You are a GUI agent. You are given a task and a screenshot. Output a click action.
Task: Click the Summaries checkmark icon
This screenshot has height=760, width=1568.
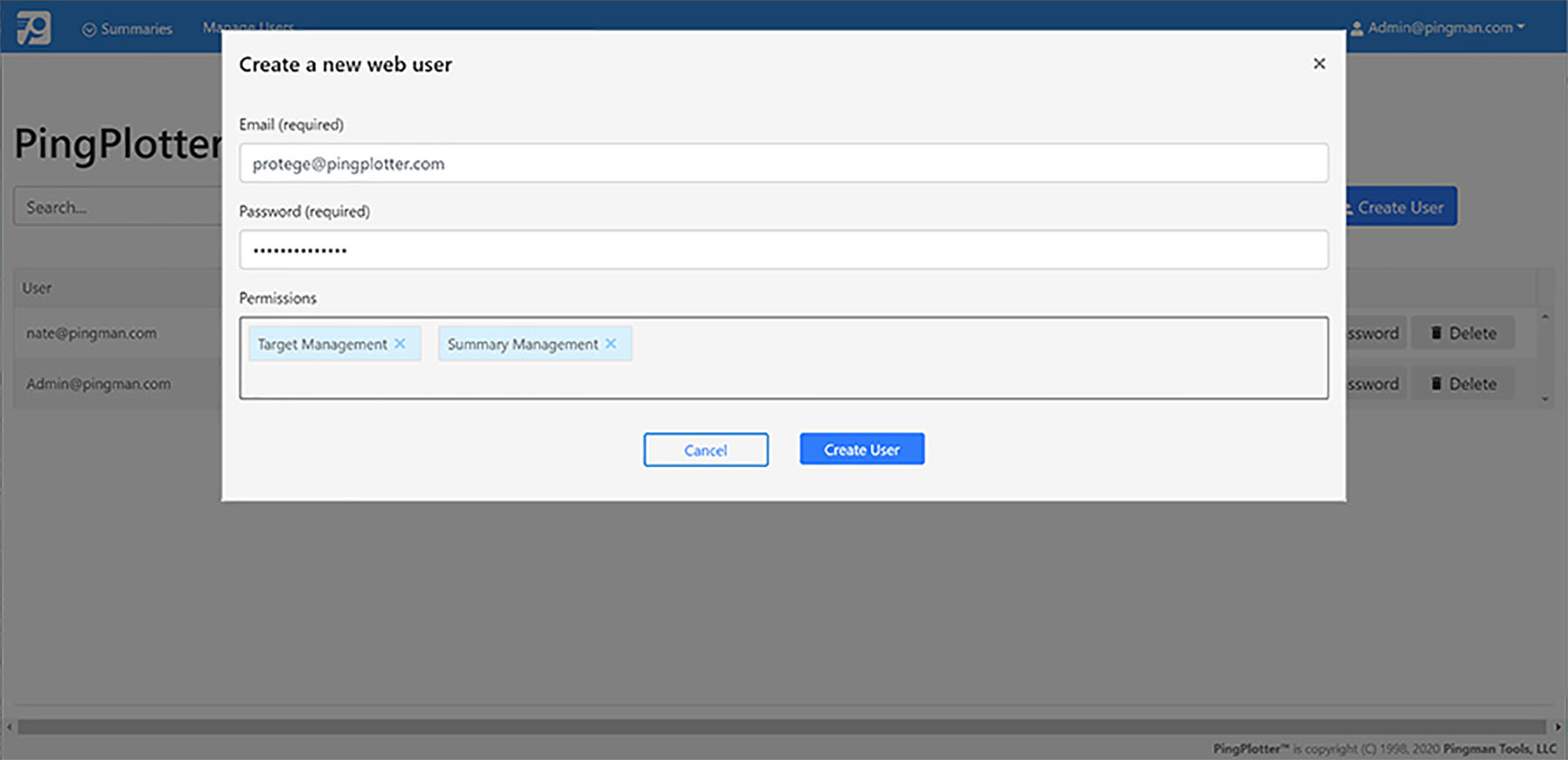(x=89, y=30)
